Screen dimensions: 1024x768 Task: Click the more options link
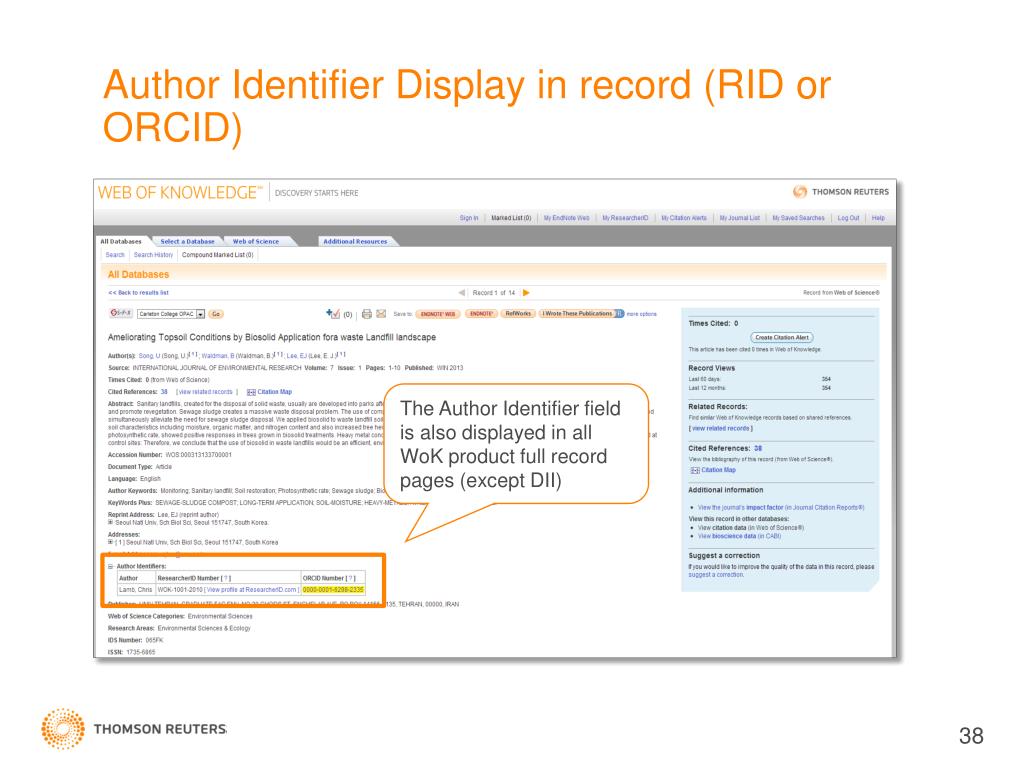coord(642,314)
